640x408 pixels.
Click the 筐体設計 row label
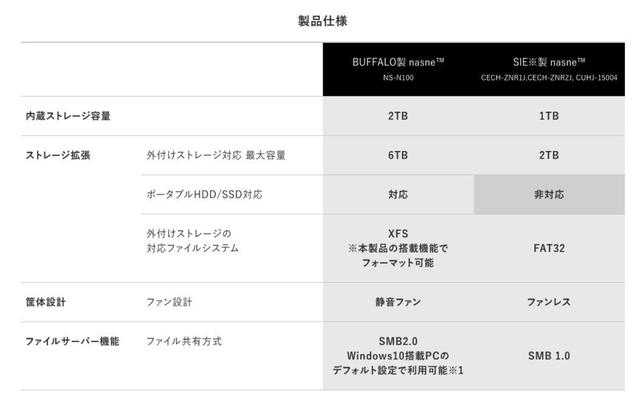point(45,302)
